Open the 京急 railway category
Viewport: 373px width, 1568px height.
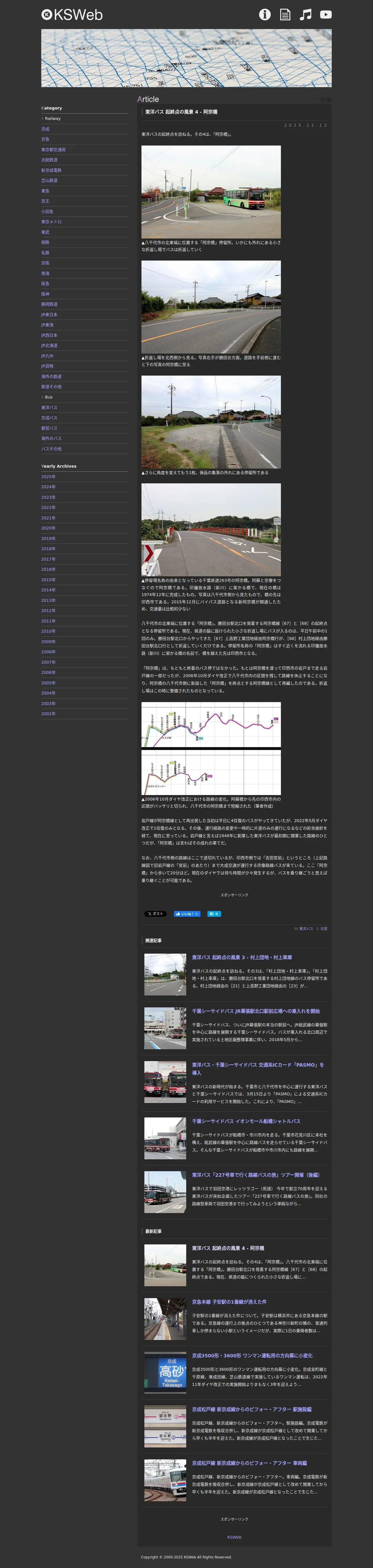(46, 139)
